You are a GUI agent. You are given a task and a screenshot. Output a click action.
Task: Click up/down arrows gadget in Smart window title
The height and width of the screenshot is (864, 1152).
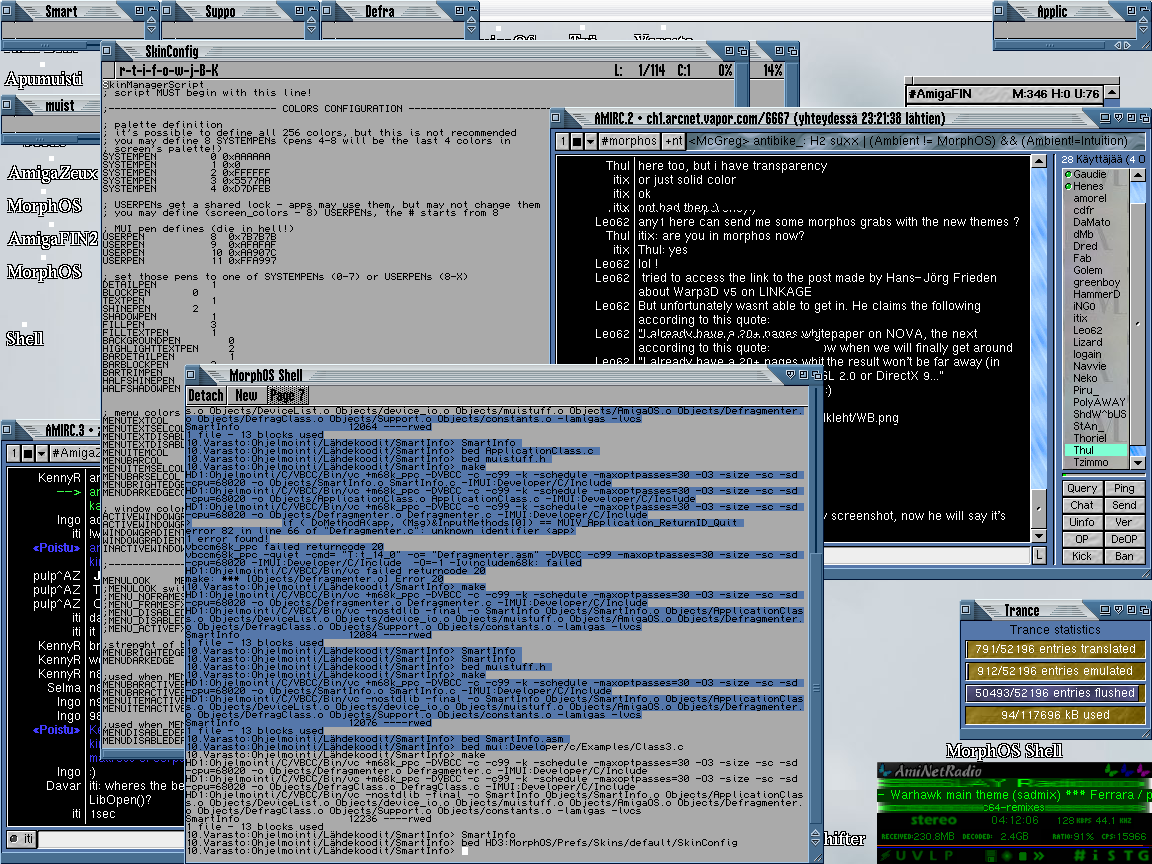pos(151,27)
